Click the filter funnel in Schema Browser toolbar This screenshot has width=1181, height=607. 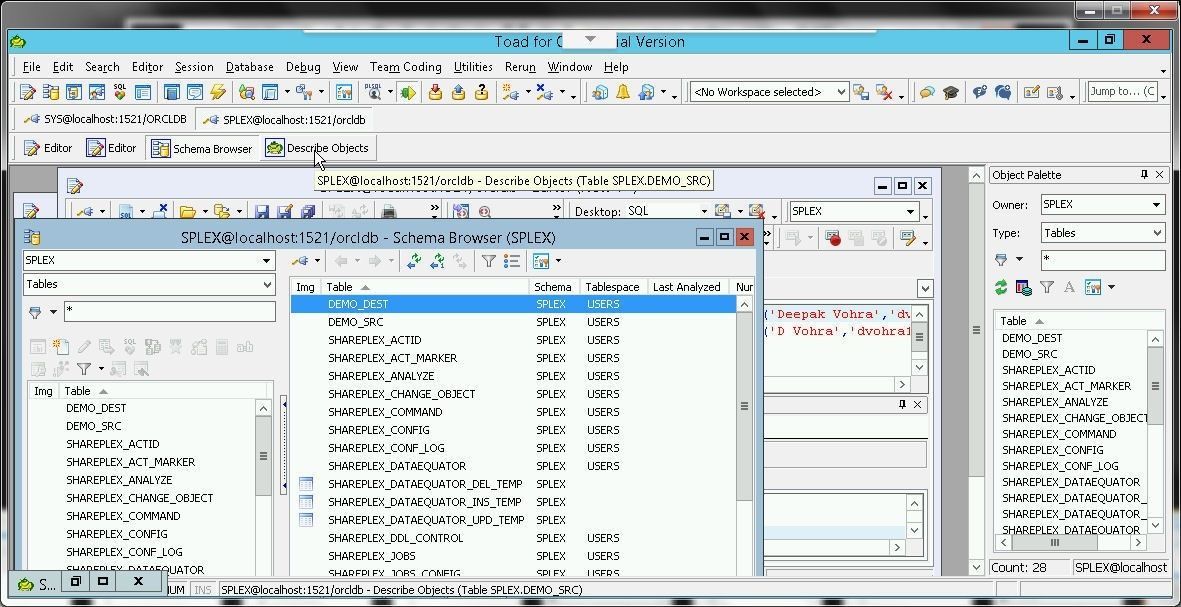[489, 261]
